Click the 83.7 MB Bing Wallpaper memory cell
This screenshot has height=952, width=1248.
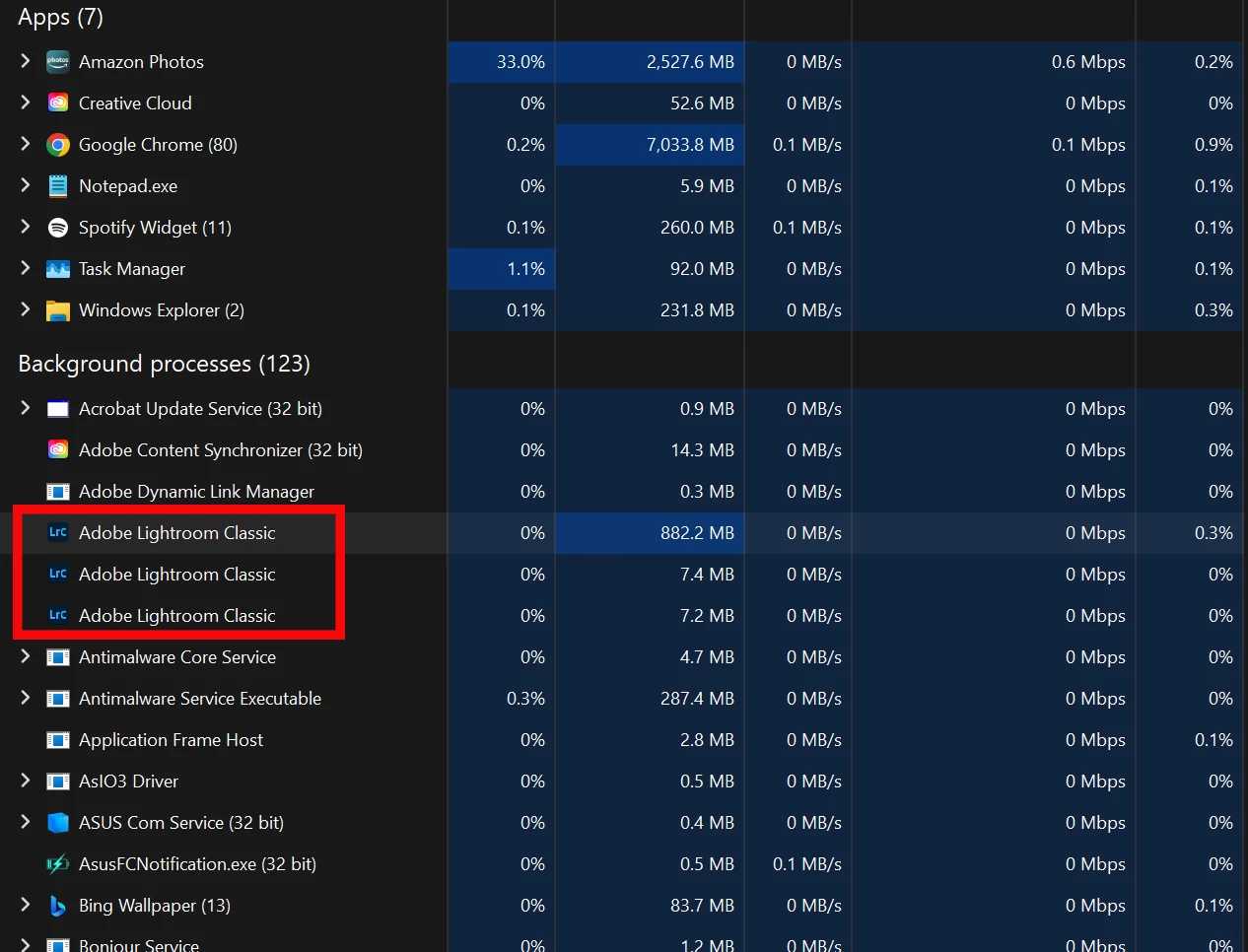point(650,906)
